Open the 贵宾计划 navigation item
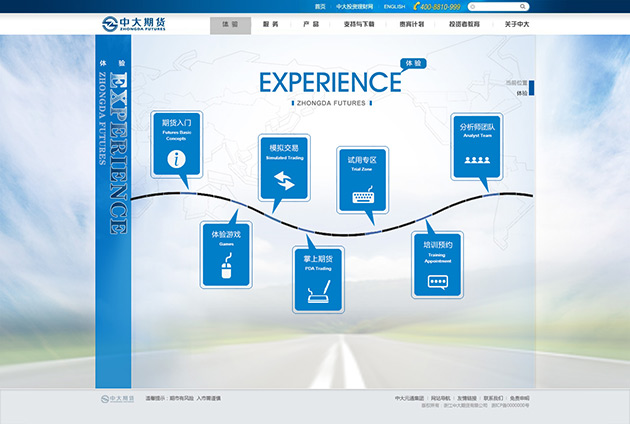 click(412, 25)
